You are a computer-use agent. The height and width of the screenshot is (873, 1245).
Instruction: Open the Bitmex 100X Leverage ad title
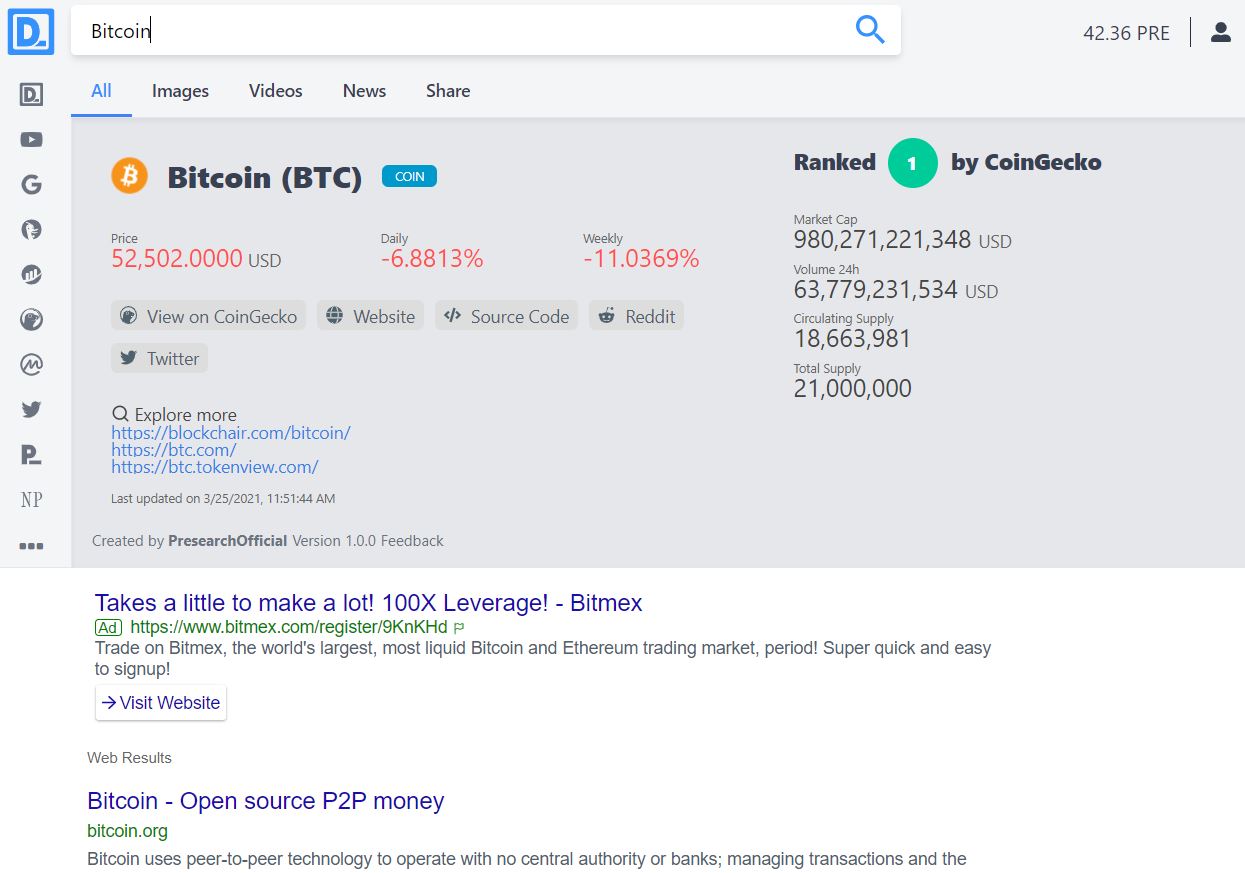[x=368, y=603]
